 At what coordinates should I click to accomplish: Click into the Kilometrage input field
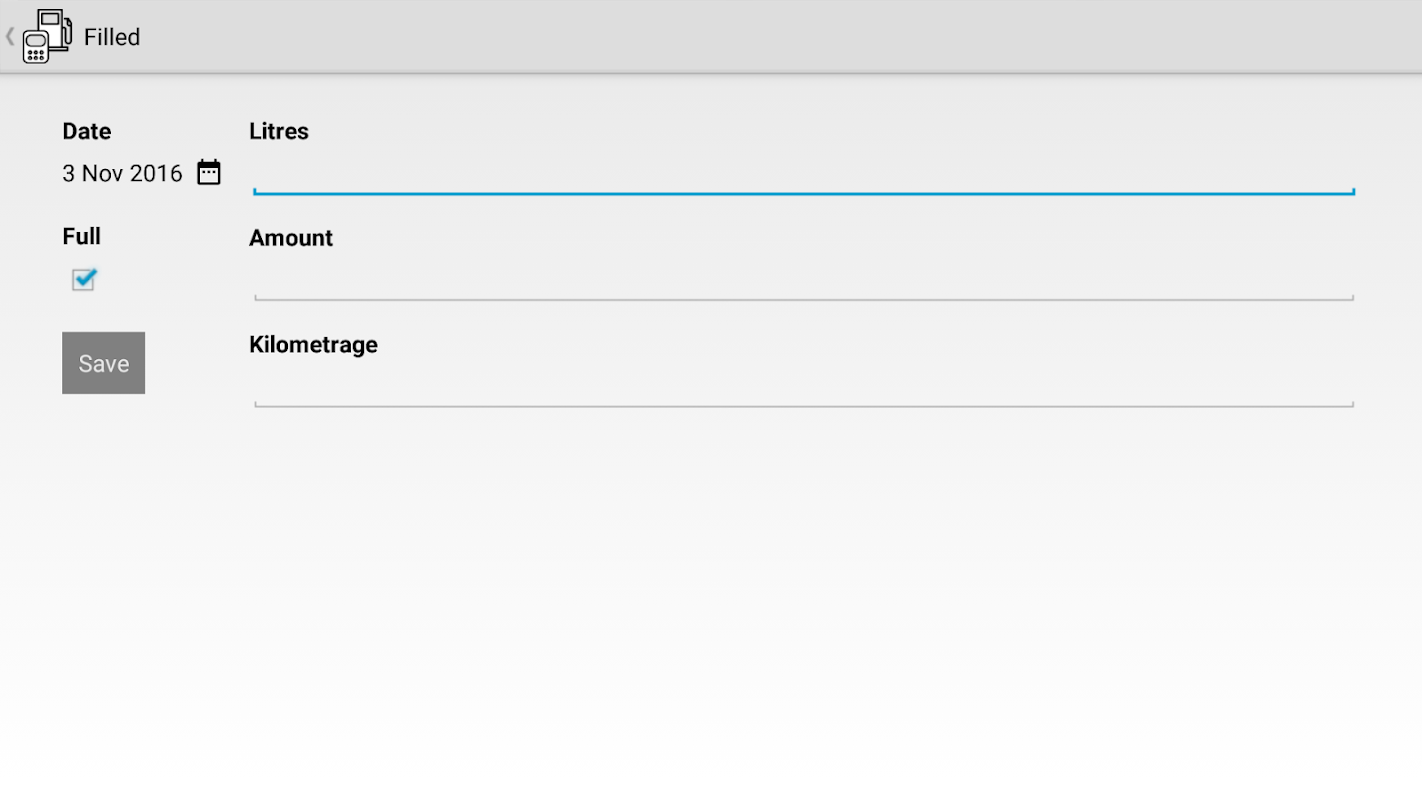[x=804, y=386]
